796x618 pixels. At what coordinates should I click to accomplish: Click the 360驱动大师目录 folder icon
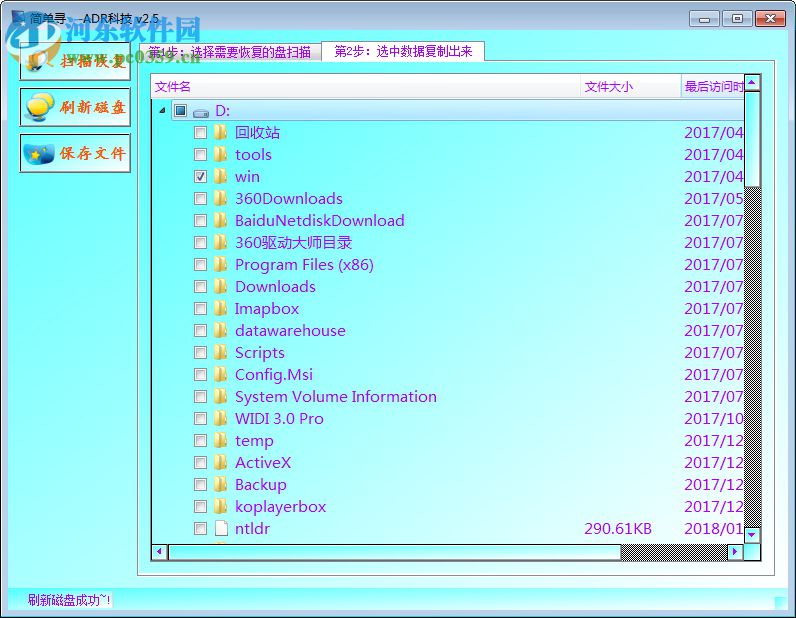coord(220,243)
